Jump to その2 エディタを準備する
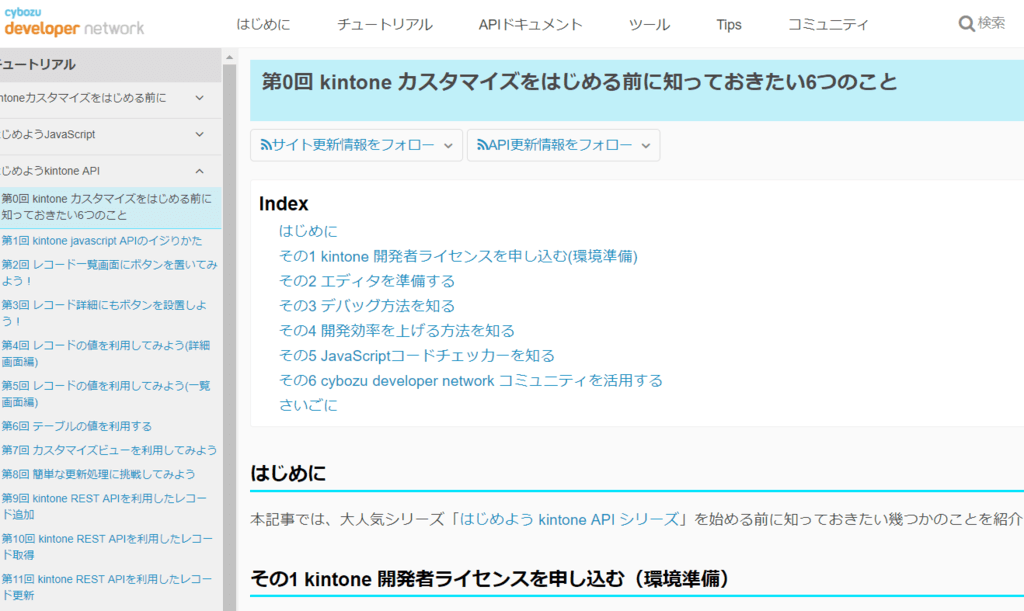 click(x=367, y=281)
